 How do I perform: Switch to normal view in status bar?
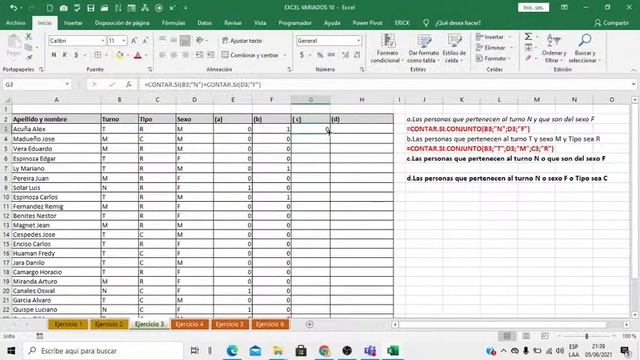tap(507, 336)
